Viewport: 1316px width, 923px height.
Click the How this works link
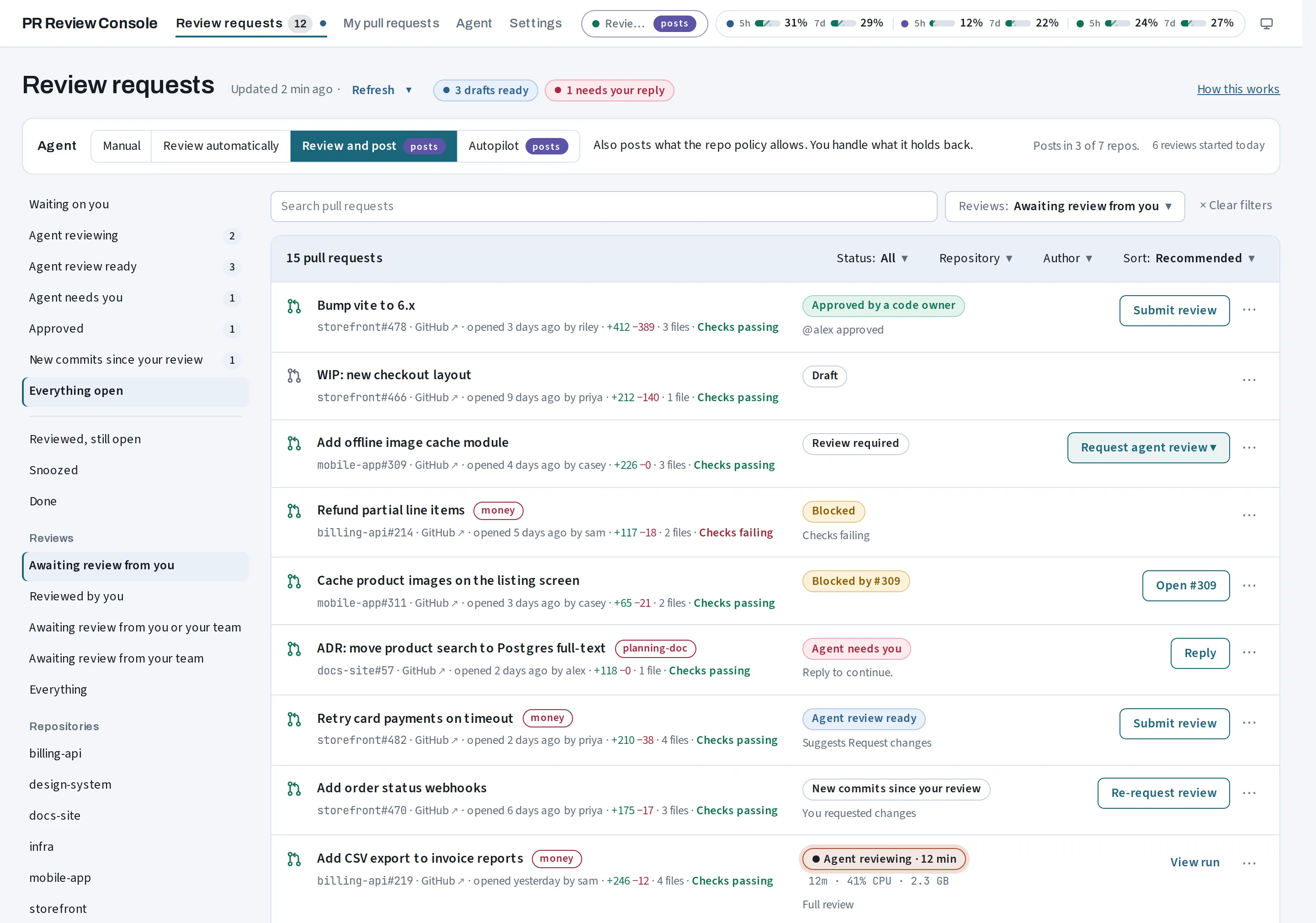1238,90
